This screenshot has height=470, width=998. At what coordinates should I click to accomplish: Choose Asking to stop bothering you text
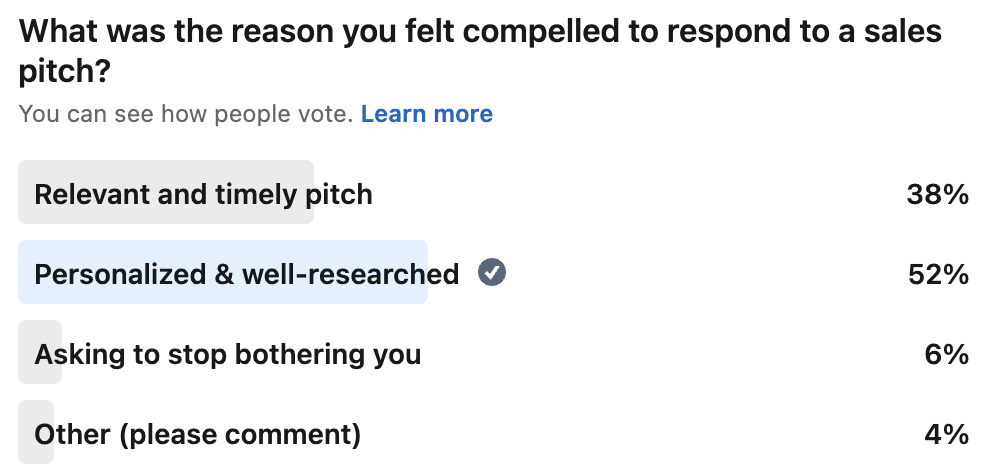(x=227, y=354)
